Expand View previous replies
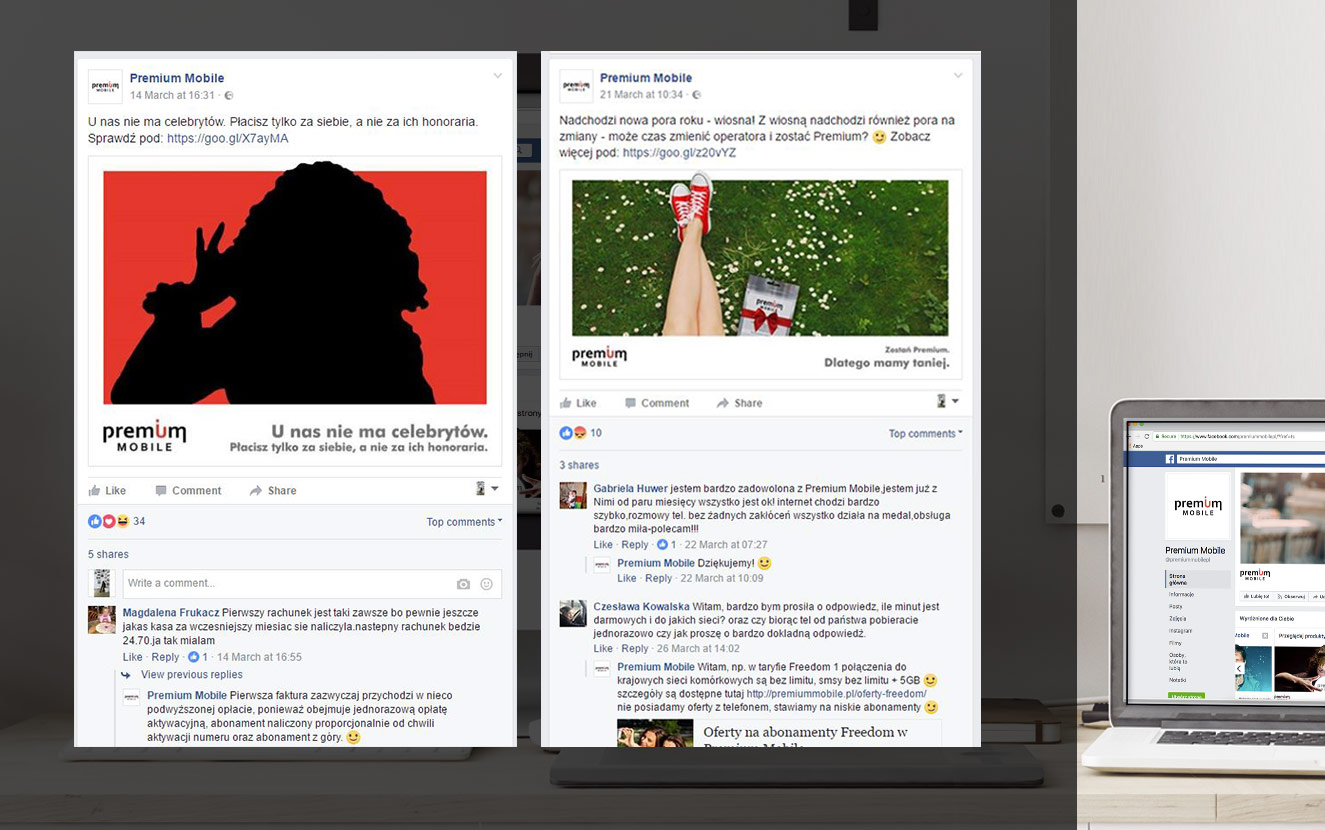The height and width of the screenshot is (830, 1325). [191, 675]
